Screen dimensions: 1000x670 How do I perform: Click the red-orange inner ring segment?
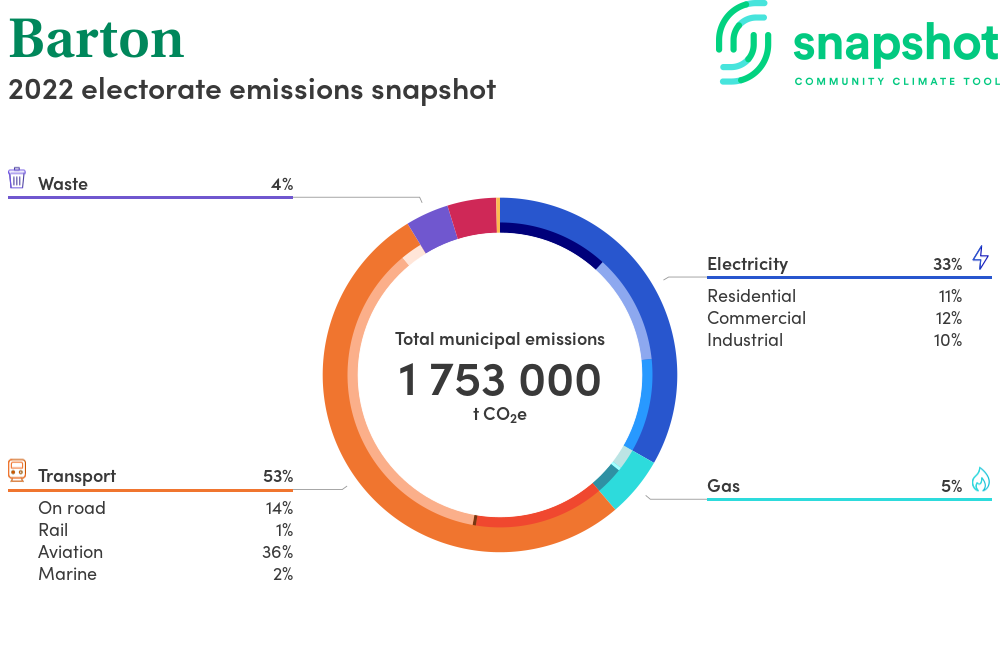click(539, 514)
